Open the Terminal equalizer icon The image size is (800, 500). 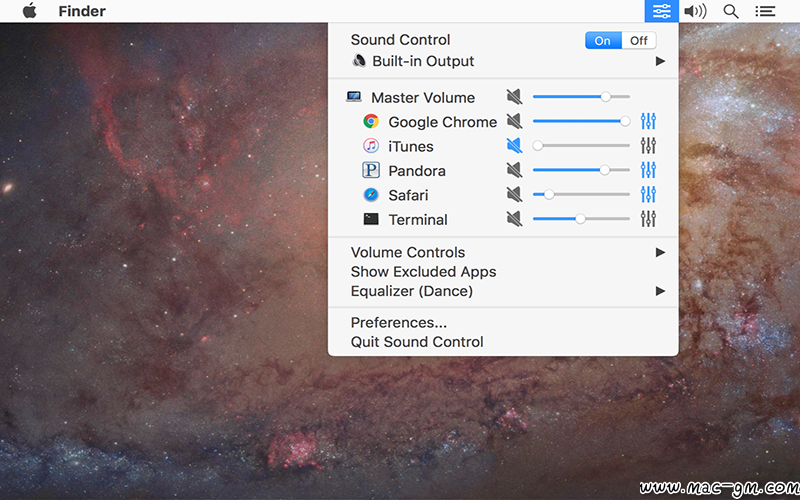point(648,219)
